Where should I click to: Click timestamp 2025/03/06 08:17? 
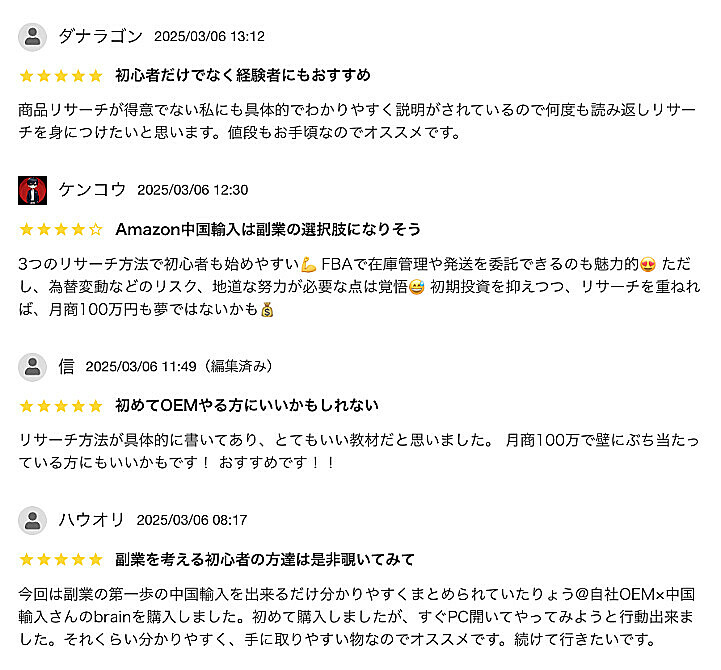pos(191,520)
